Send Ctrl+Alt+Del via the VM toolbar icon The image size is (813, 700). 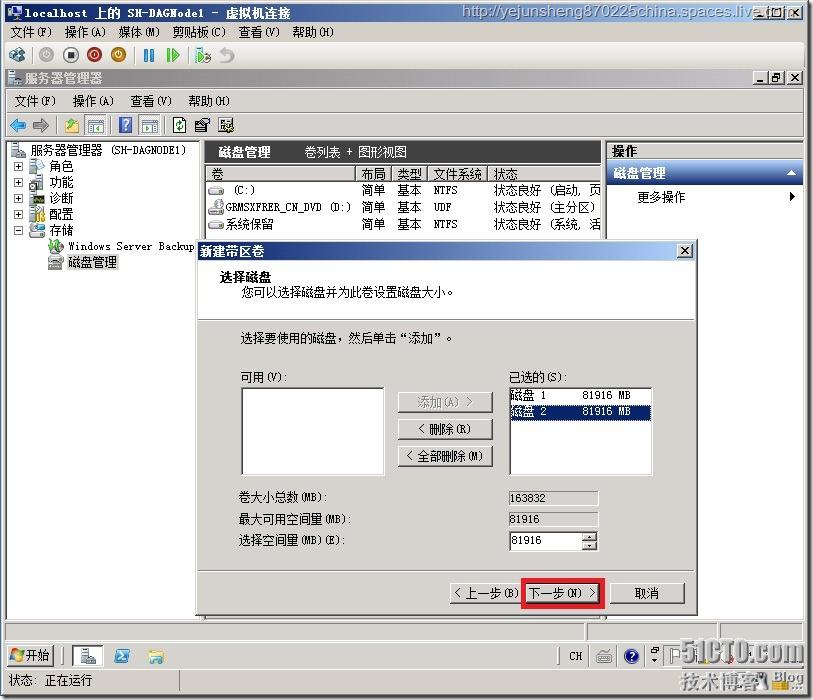pyautogui.click(x=17, y=54)
